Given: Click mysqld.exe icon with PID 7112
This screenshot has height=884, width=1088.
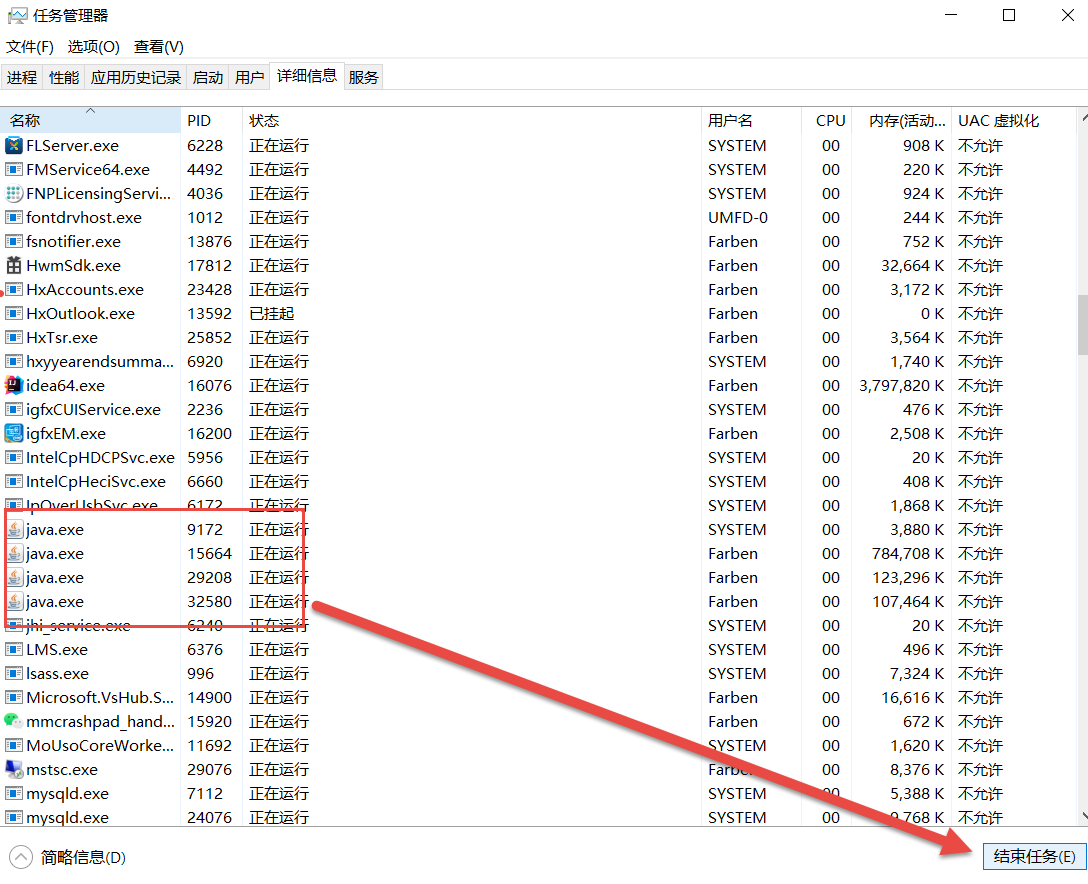Looking at the screenshot, I should [x=14, y=794].
